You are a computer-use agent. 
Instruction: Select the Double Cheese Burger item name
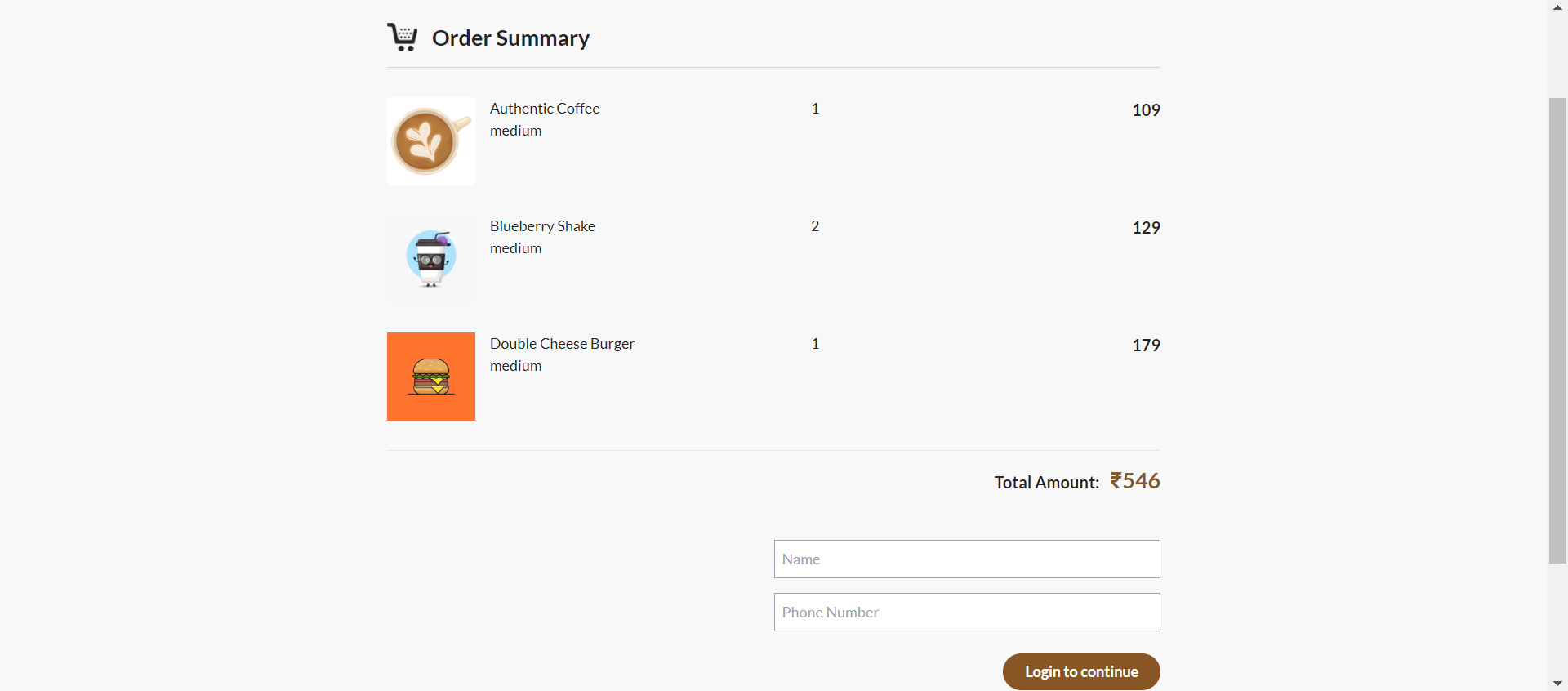coord(561,343)
